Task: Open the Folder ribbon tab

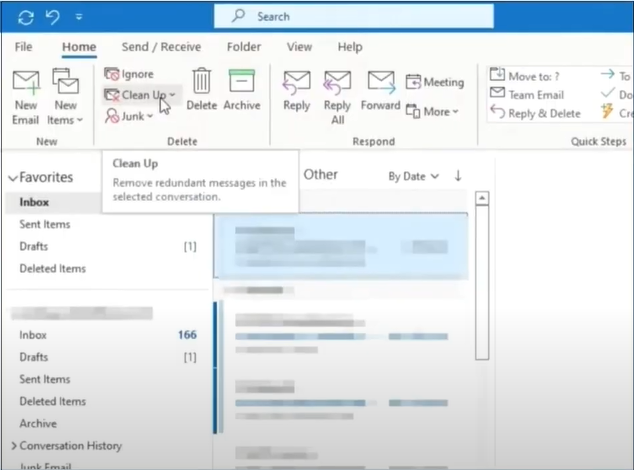Action: click(x=244, y=47)
